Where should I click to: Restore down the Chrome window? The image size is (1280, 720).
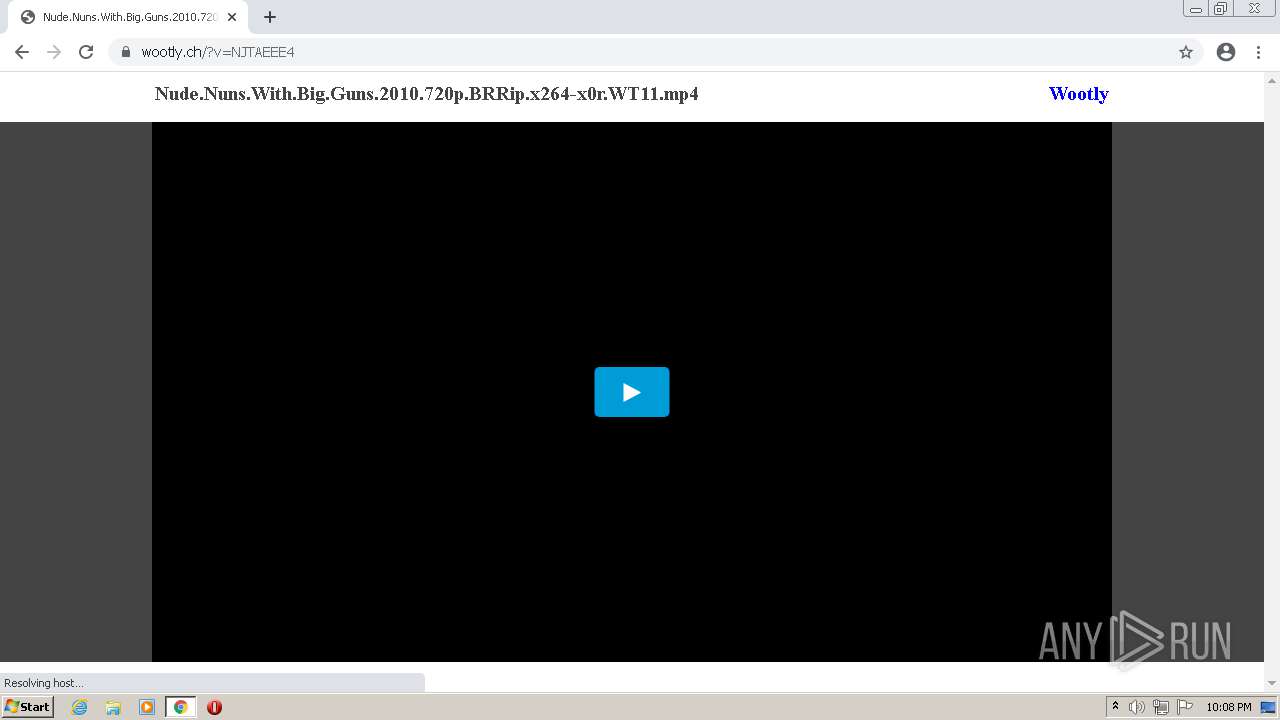point(1221,9)
